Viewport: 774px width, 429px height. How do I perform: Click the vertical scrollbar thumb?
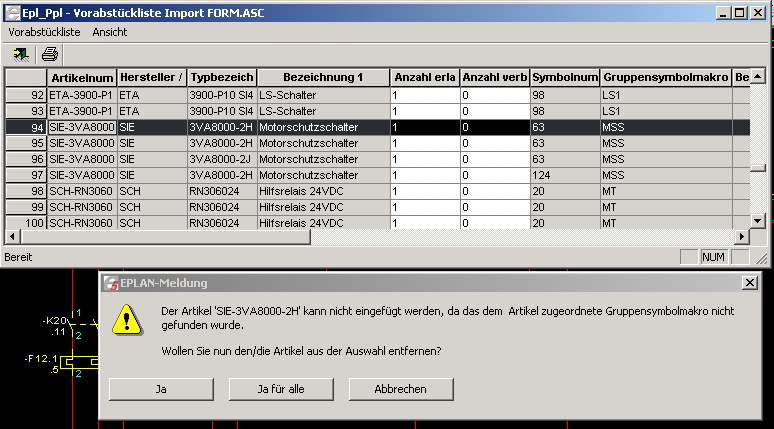[758, 168]
